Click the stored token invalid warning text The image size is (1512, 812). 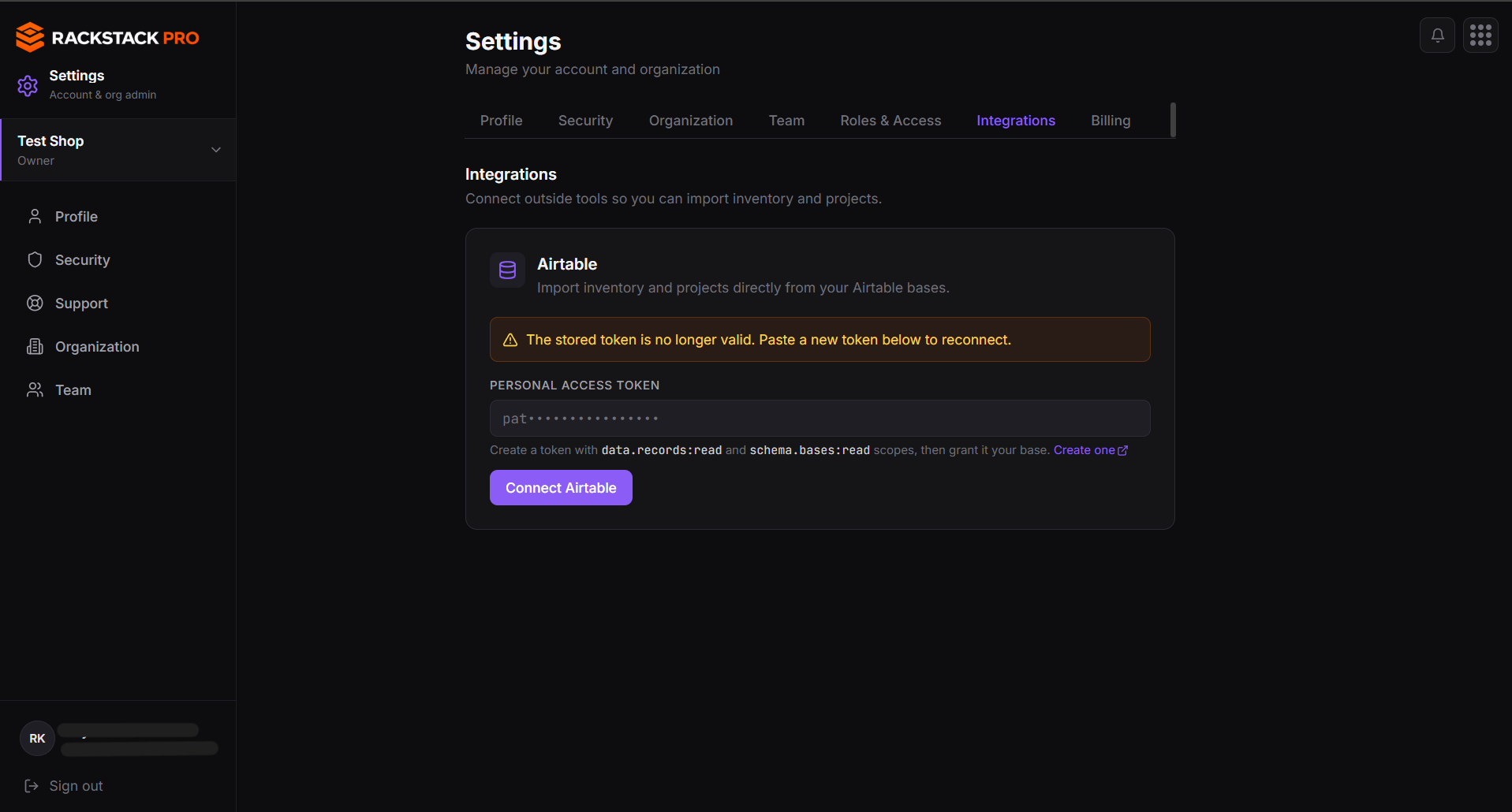coord(768,340)
